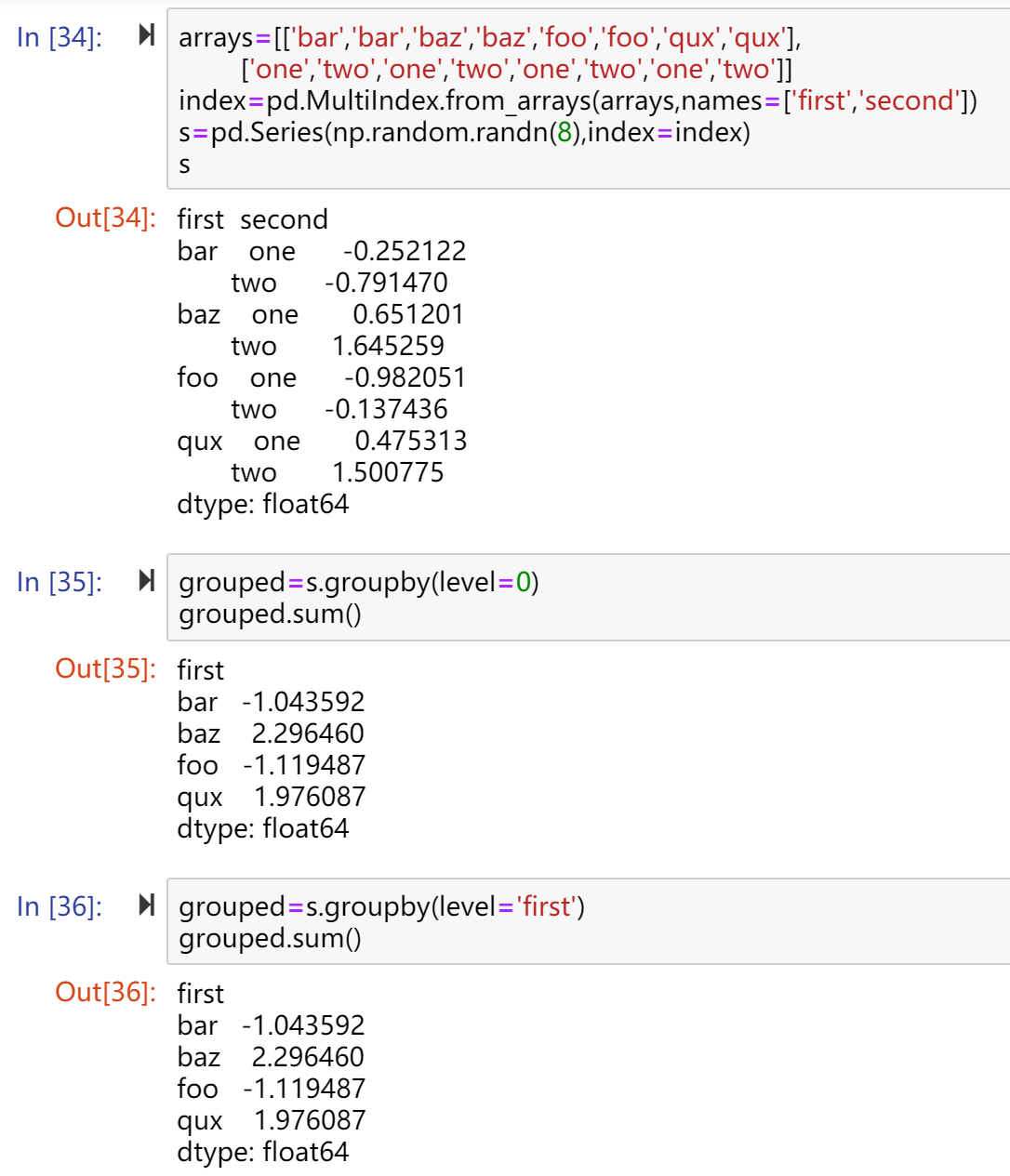The image size is (1010, 1176).
Task: Click the s=pd.Series(np.random.randn(8)) code line
Action: 464,132
